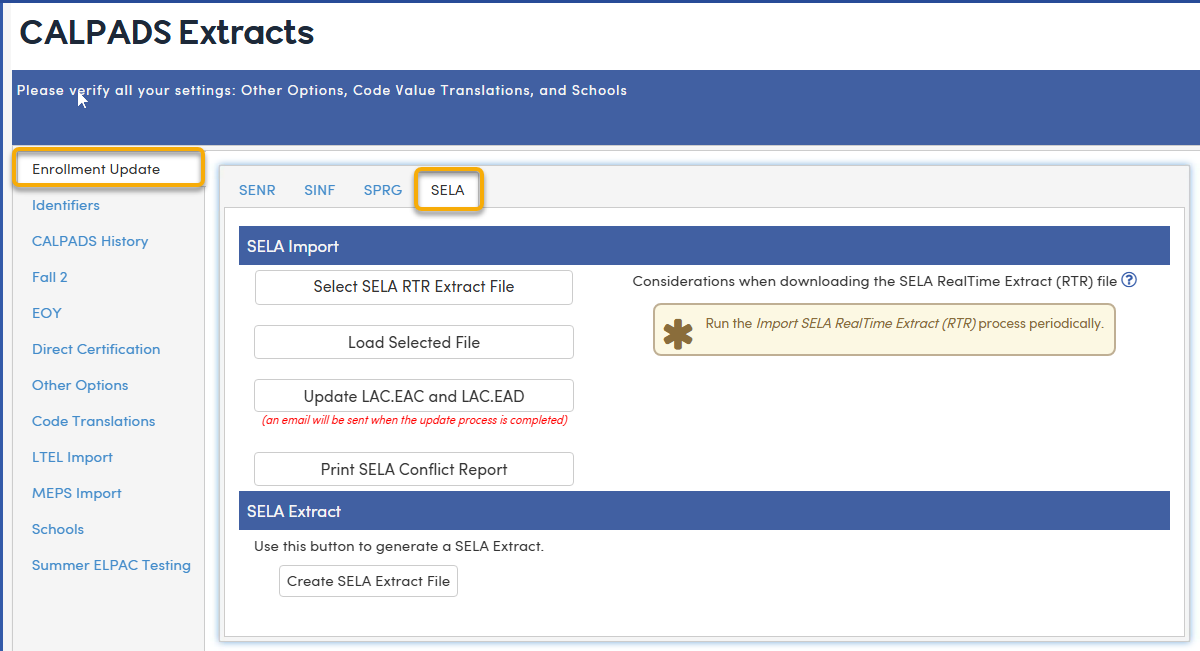Screen dimensions: 1200x651
Task: Click Update LAC.EAC and LAC.EAD
Action: pyautogui.click(x=414, y=396)
